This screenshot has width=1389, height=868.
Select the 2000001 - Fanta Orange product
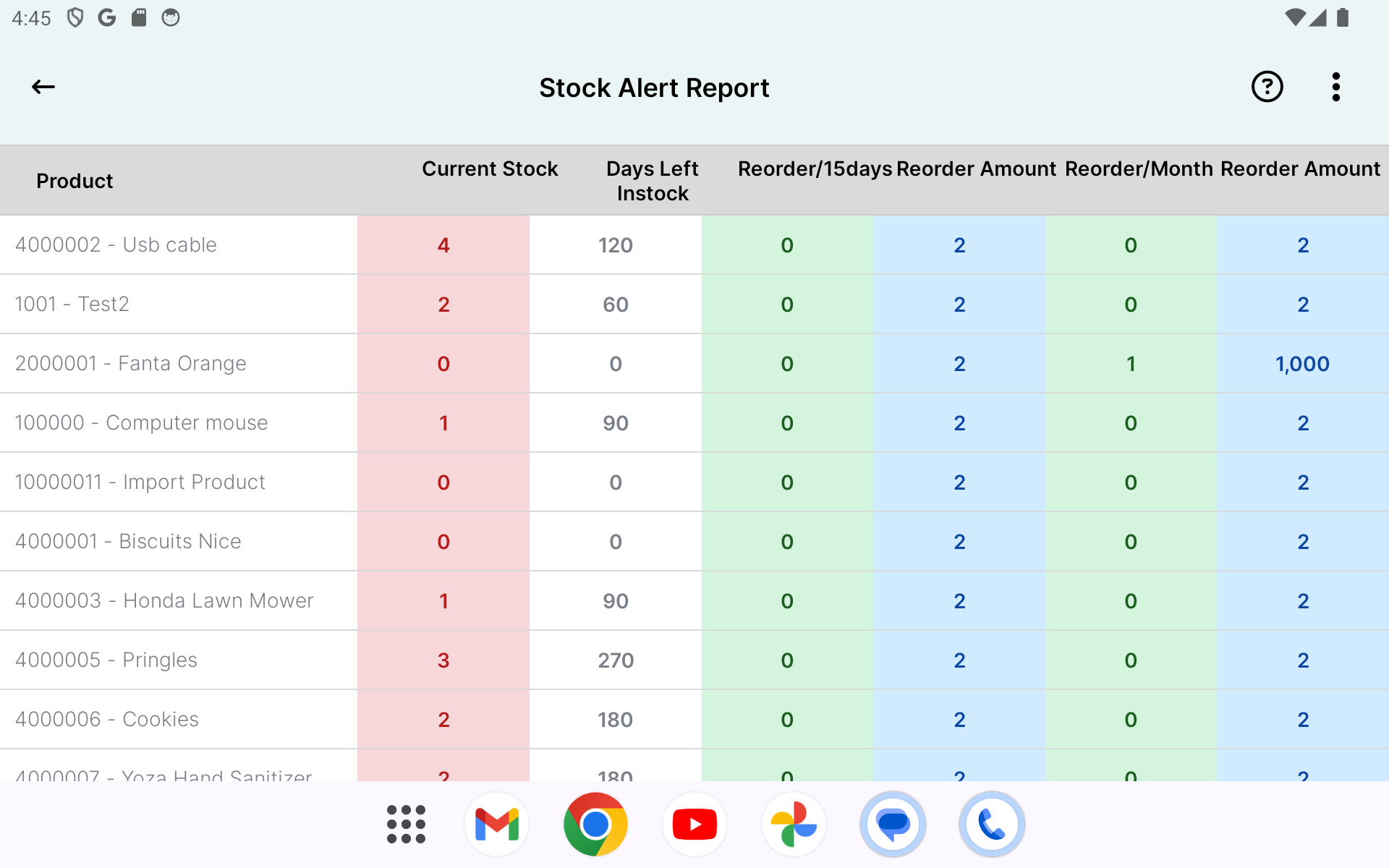pyautogui.click(x=130, y=363)
